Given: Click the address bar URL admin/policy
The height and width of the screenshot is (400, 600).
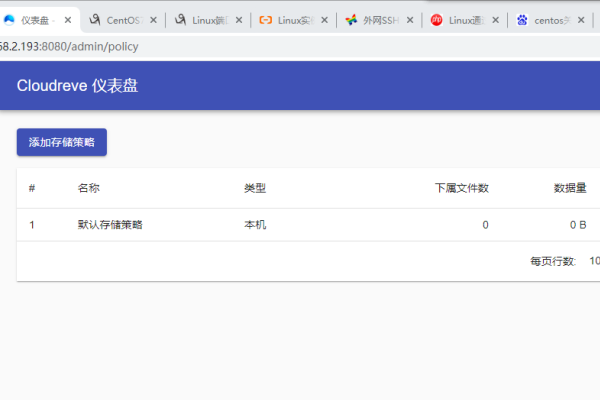Looking at the screenshot, I should pyautogui.click(x=69, y=47).
